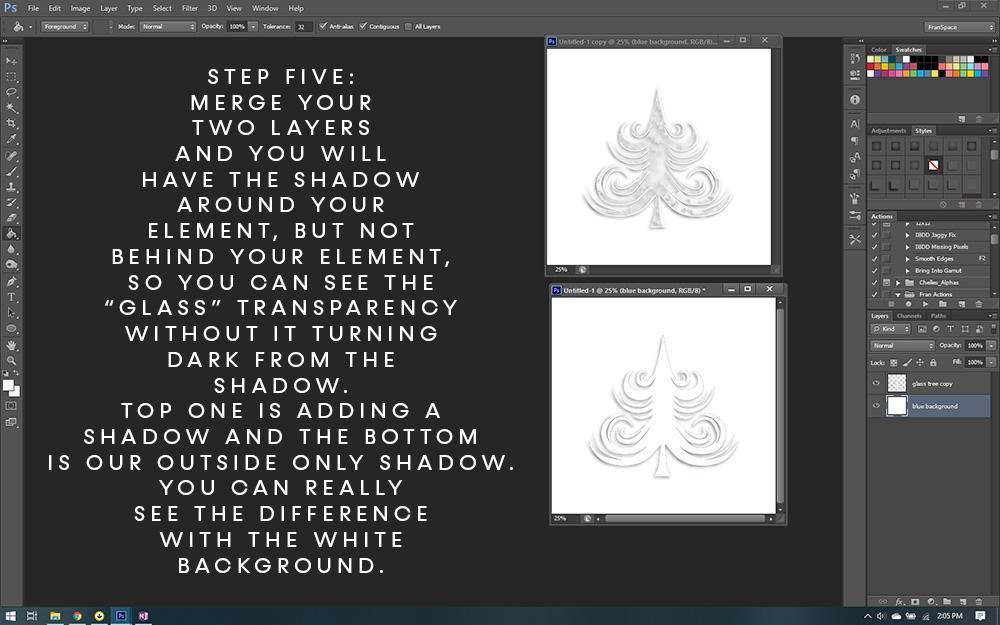This screenshot has width=1000, height=625.
Task: Collapse the Fran Actions set
Action: 898,295
